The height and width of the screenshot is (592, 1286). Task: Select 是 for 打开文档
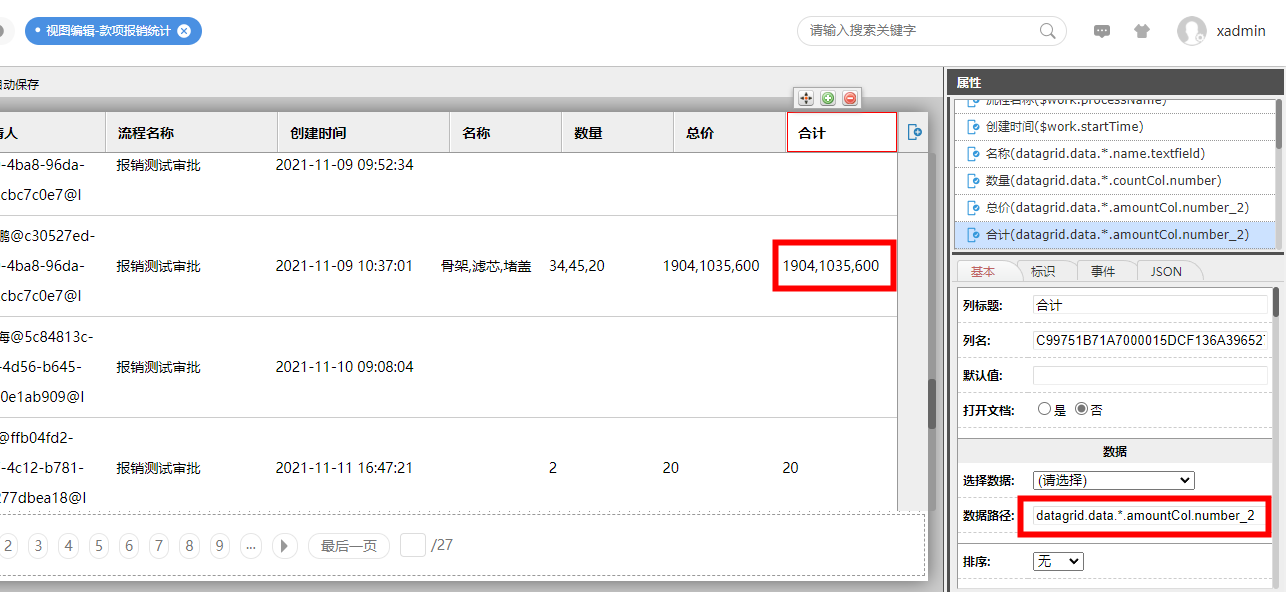tap(1045, 409)
